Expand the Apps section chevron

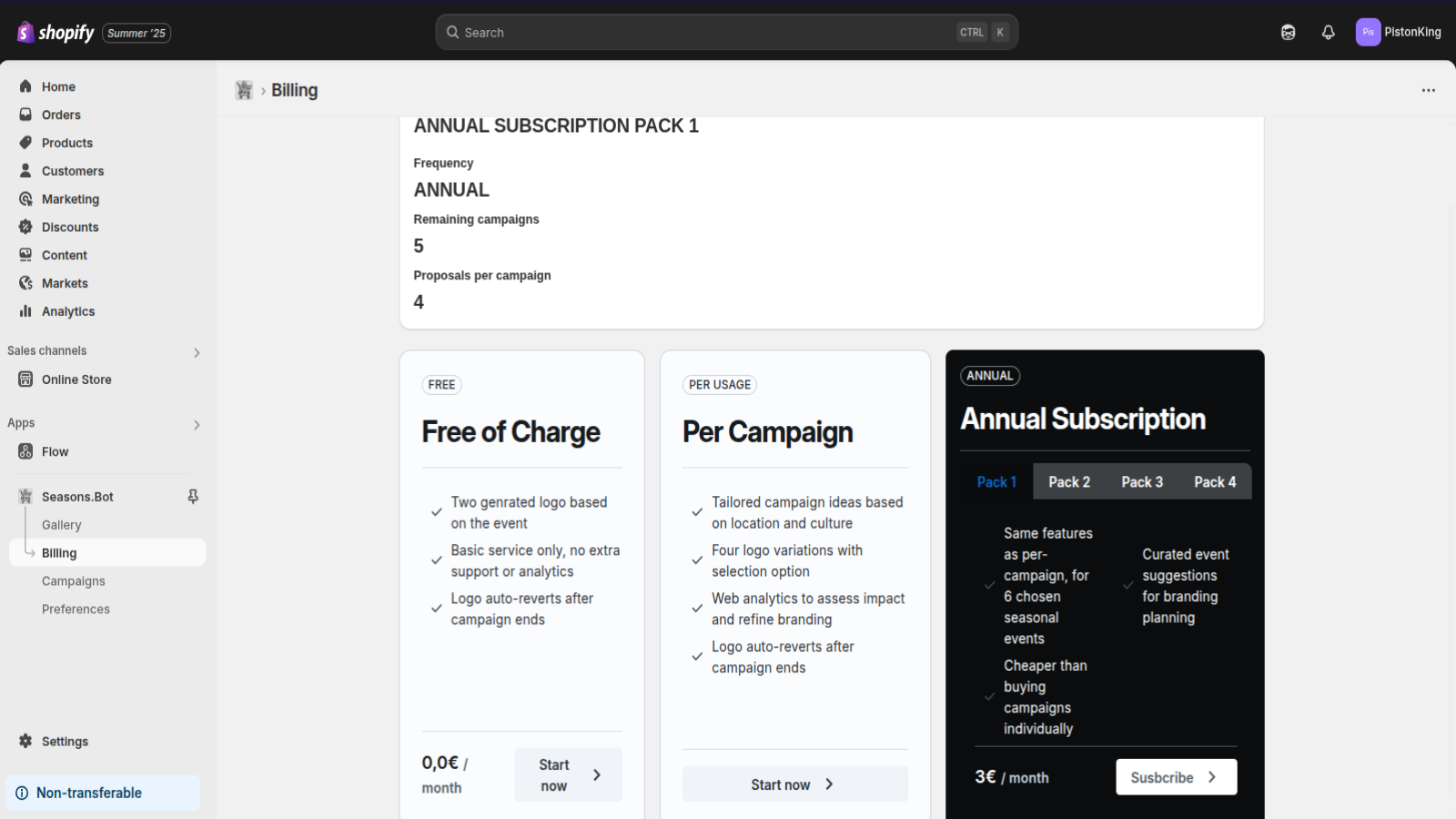tap(197, 425)
